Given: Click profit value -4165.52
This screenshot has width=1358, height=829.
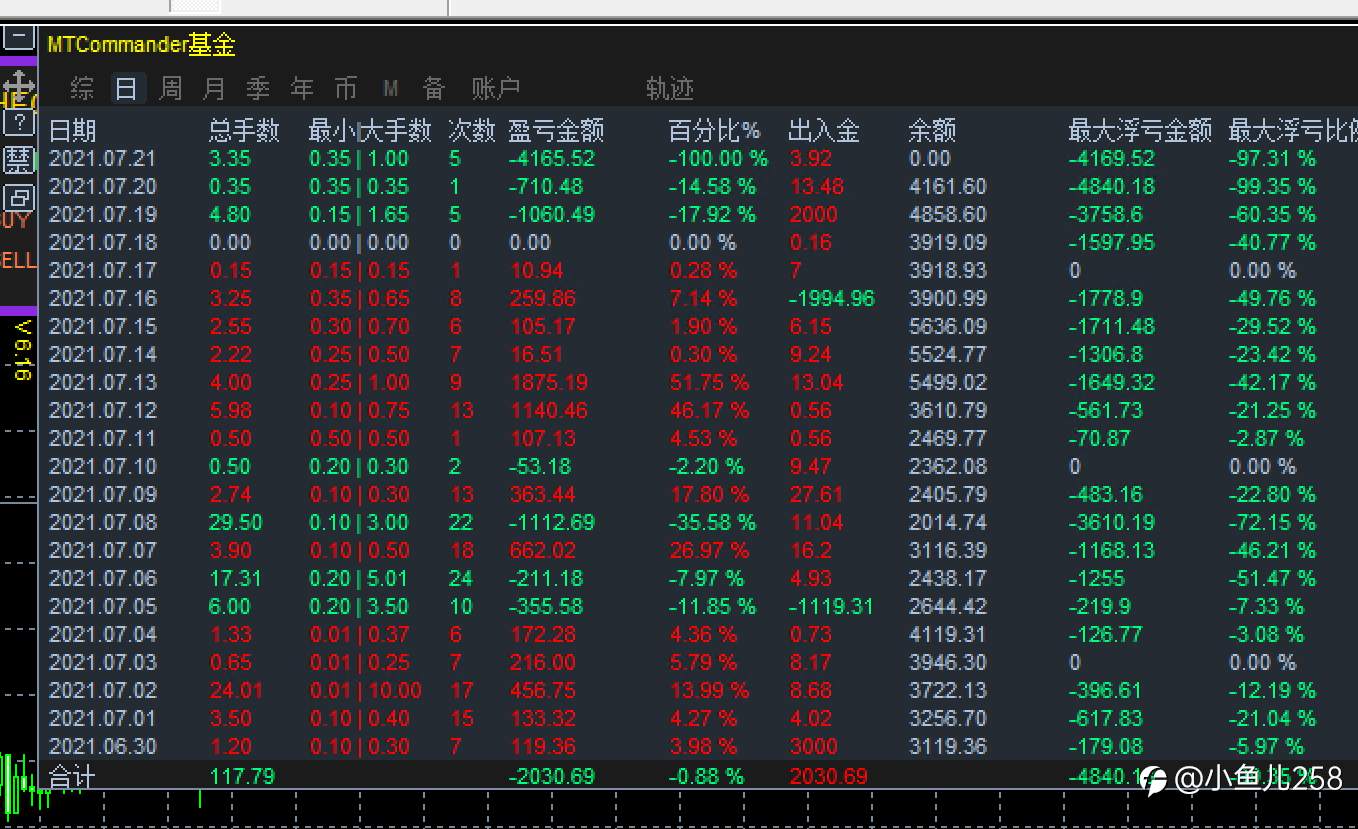Looking at the screenshot, I should [x=552, y=159].
